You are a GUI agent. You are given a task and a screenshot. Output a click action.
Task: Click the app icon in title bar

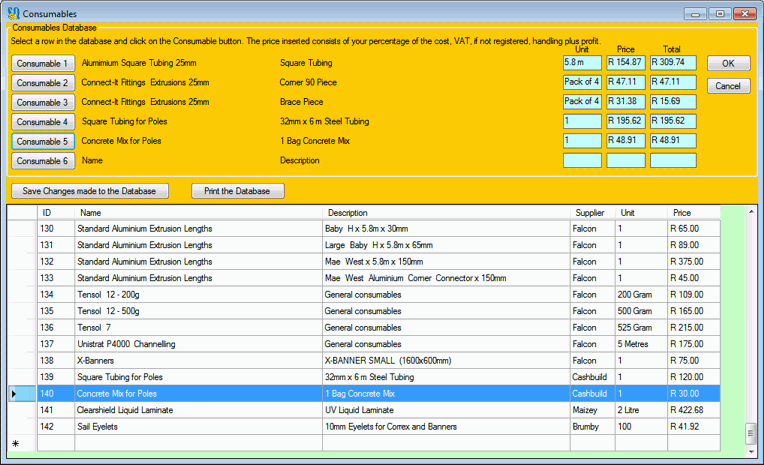click(x=12, y=13)
